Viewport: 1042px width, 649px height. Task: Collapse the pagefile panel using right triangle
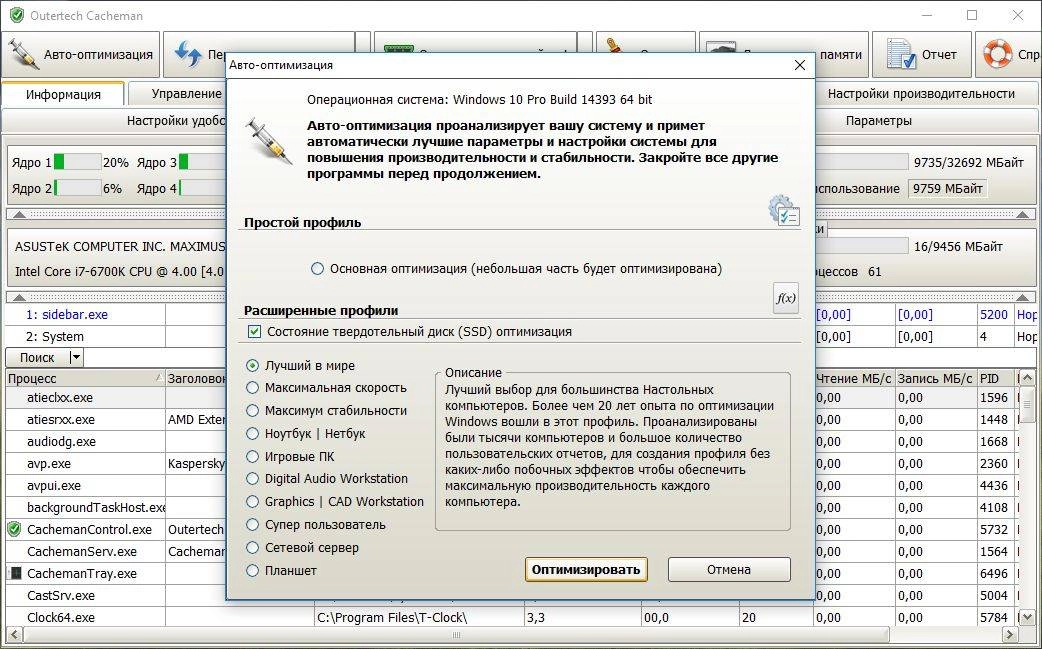coord(1024,297)
